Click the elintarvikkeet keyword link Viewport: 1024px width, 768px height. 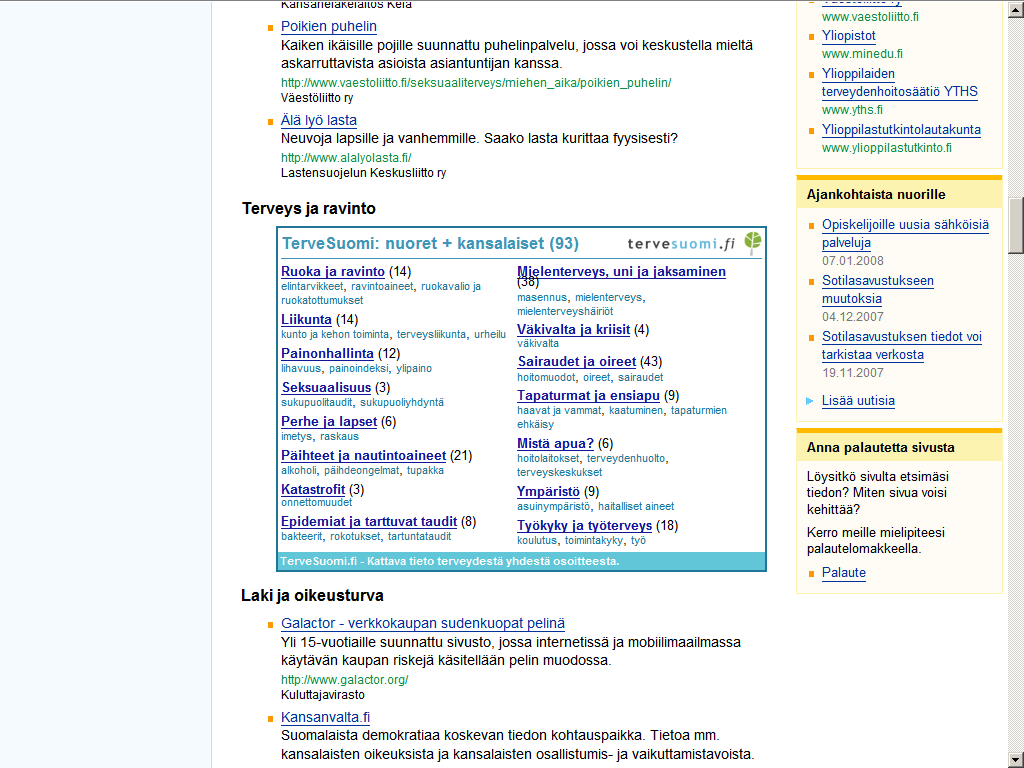[312, 287]
